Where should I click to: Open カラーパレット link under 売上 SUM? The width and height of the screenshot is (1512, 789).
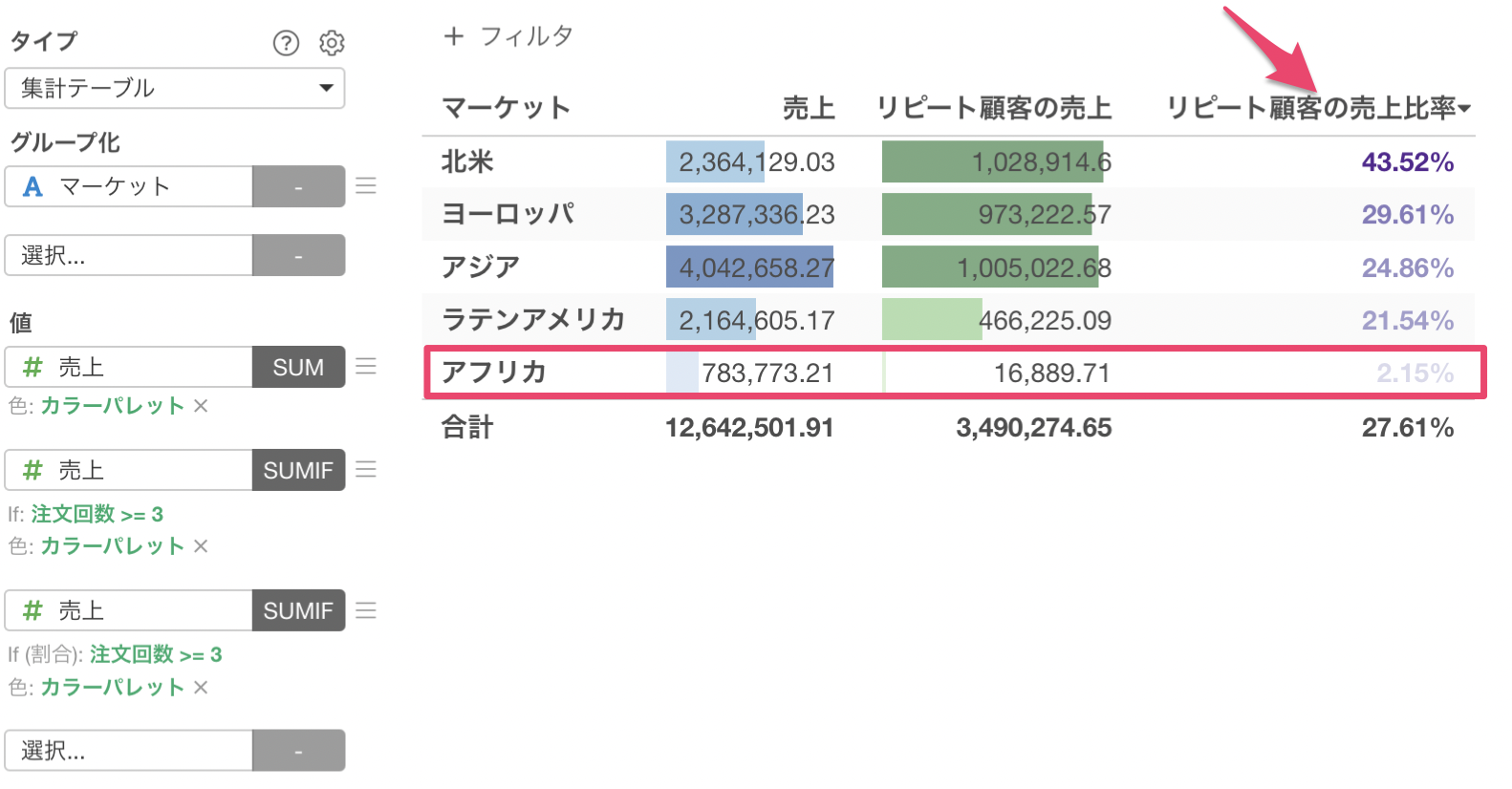[x=112, y=406]
